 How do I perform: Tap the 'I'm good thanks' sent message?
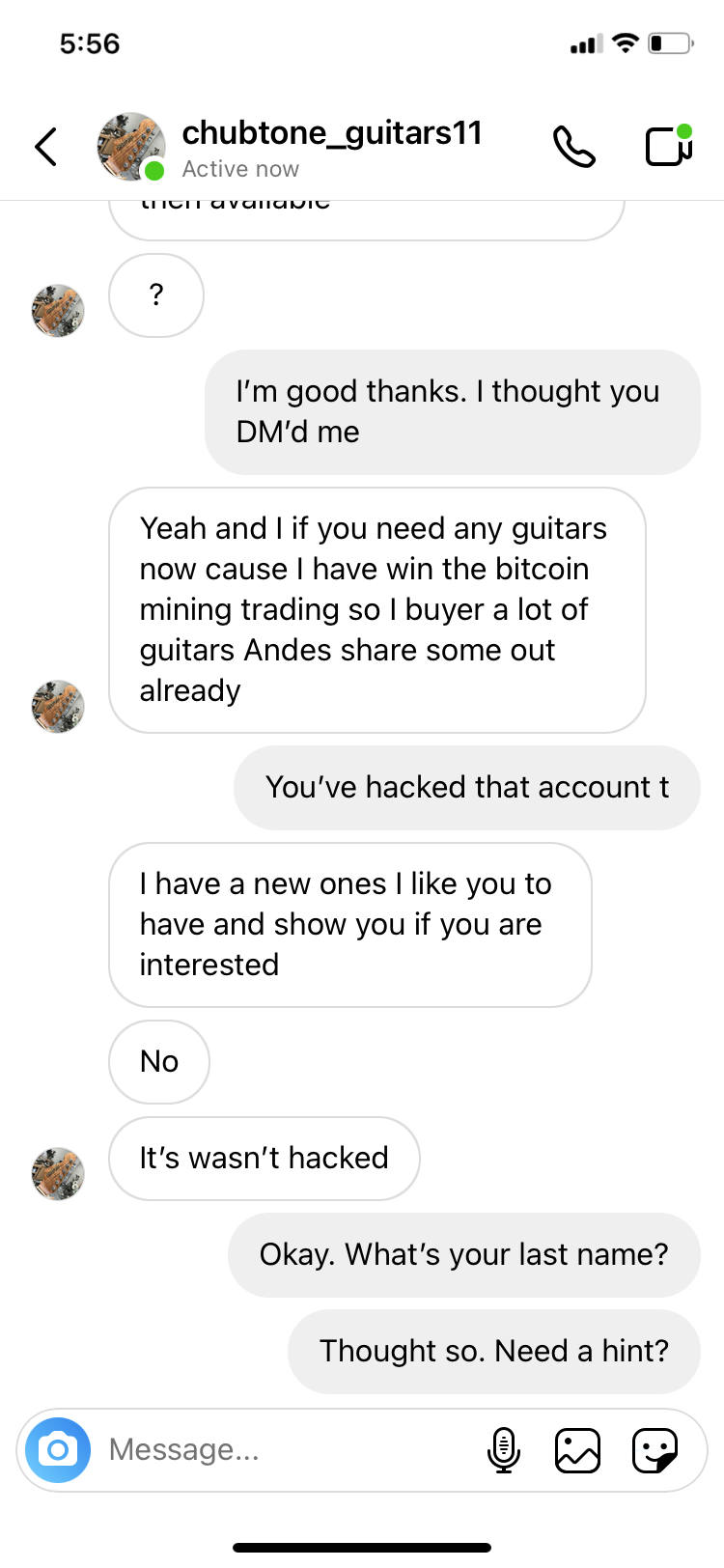(453, 412)
